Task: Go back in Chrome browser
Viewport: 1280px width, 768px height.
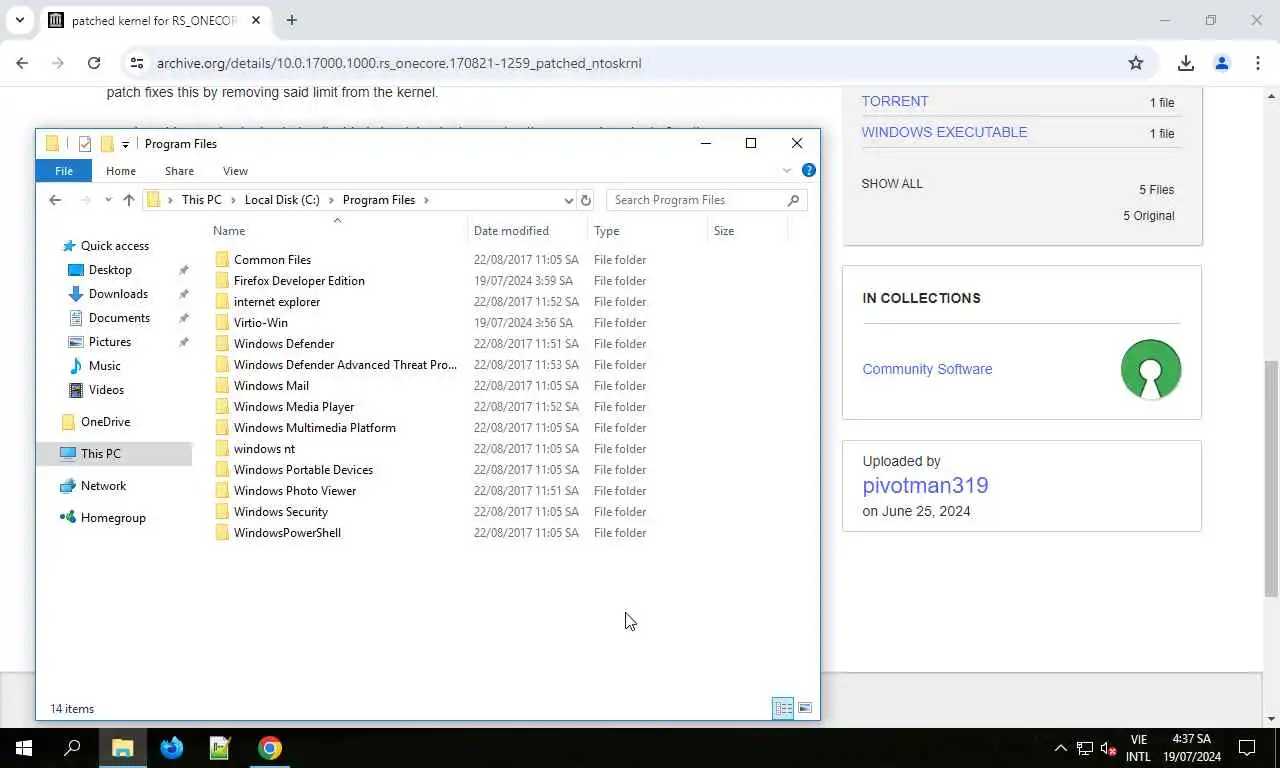Action: coord(22,63)
